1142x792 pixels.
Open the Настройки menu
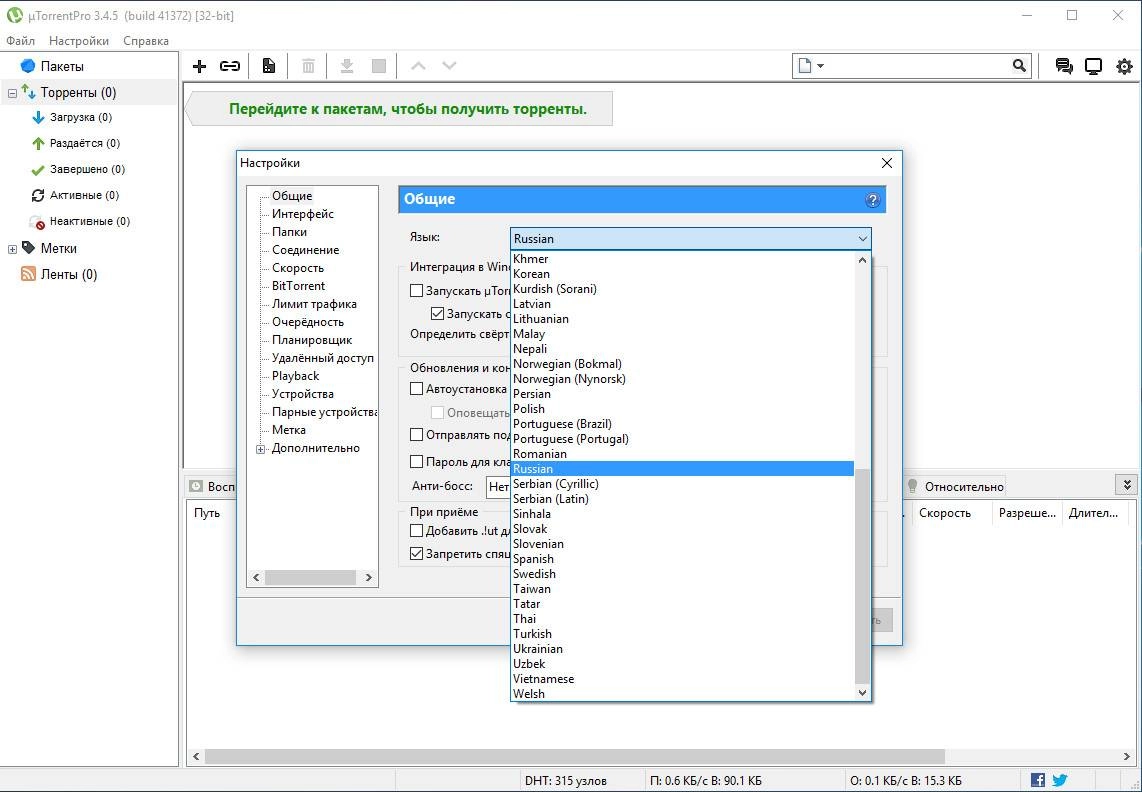[x=78, y=41]
